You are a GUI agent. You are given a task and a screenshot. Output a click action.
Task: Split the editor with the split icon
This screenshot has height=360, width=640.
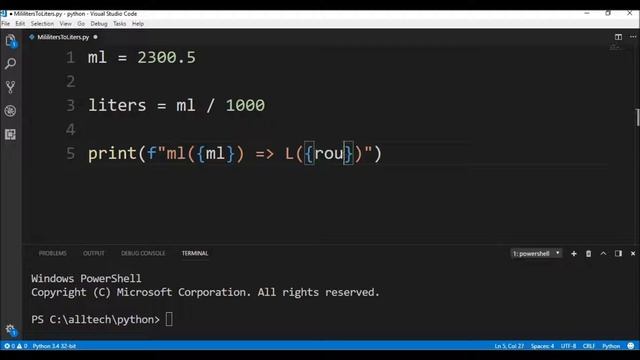[x=618, y=37]
